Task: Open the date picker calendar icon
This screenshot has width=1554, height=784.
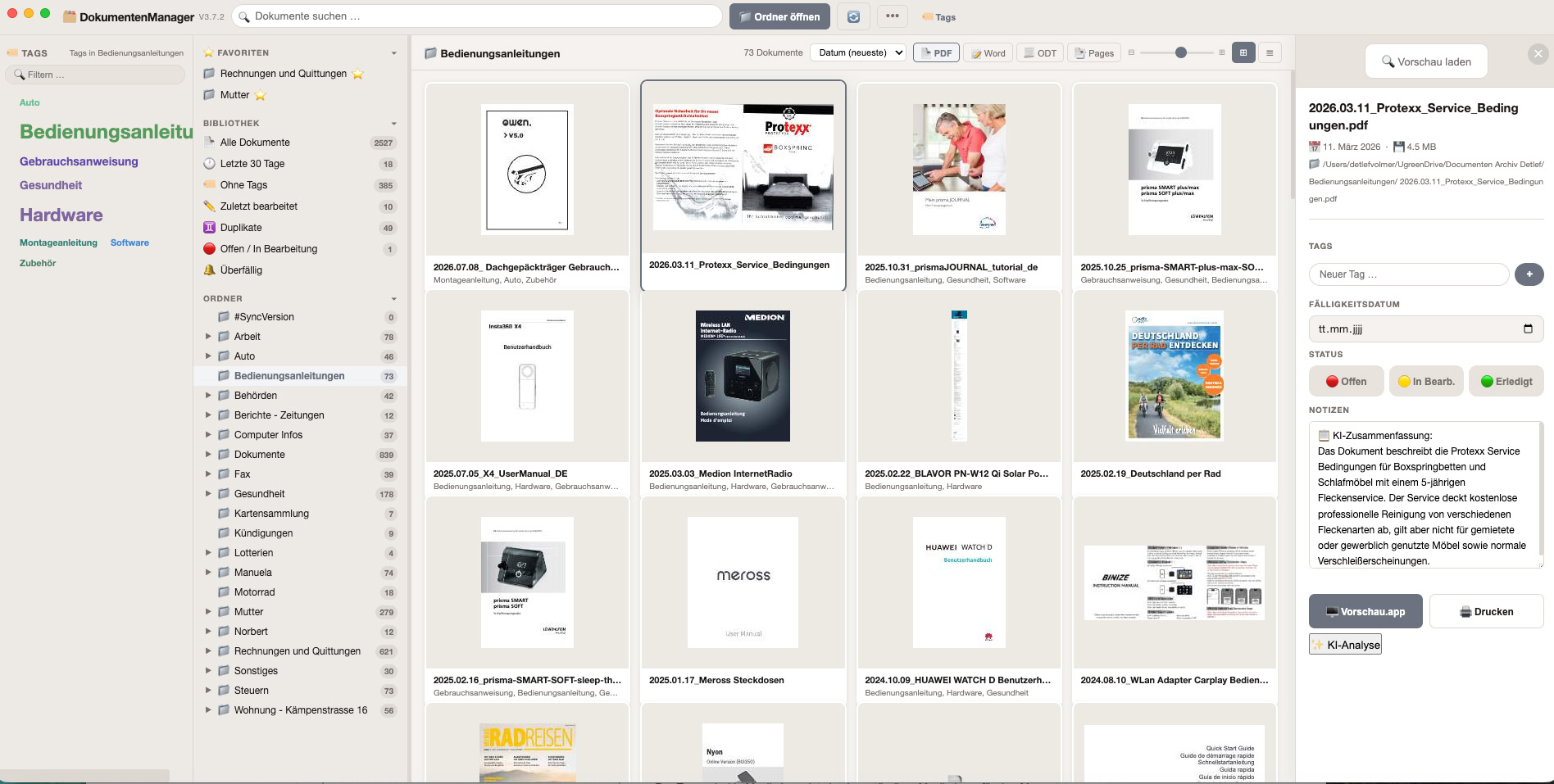Action: tap(1528, 329)
